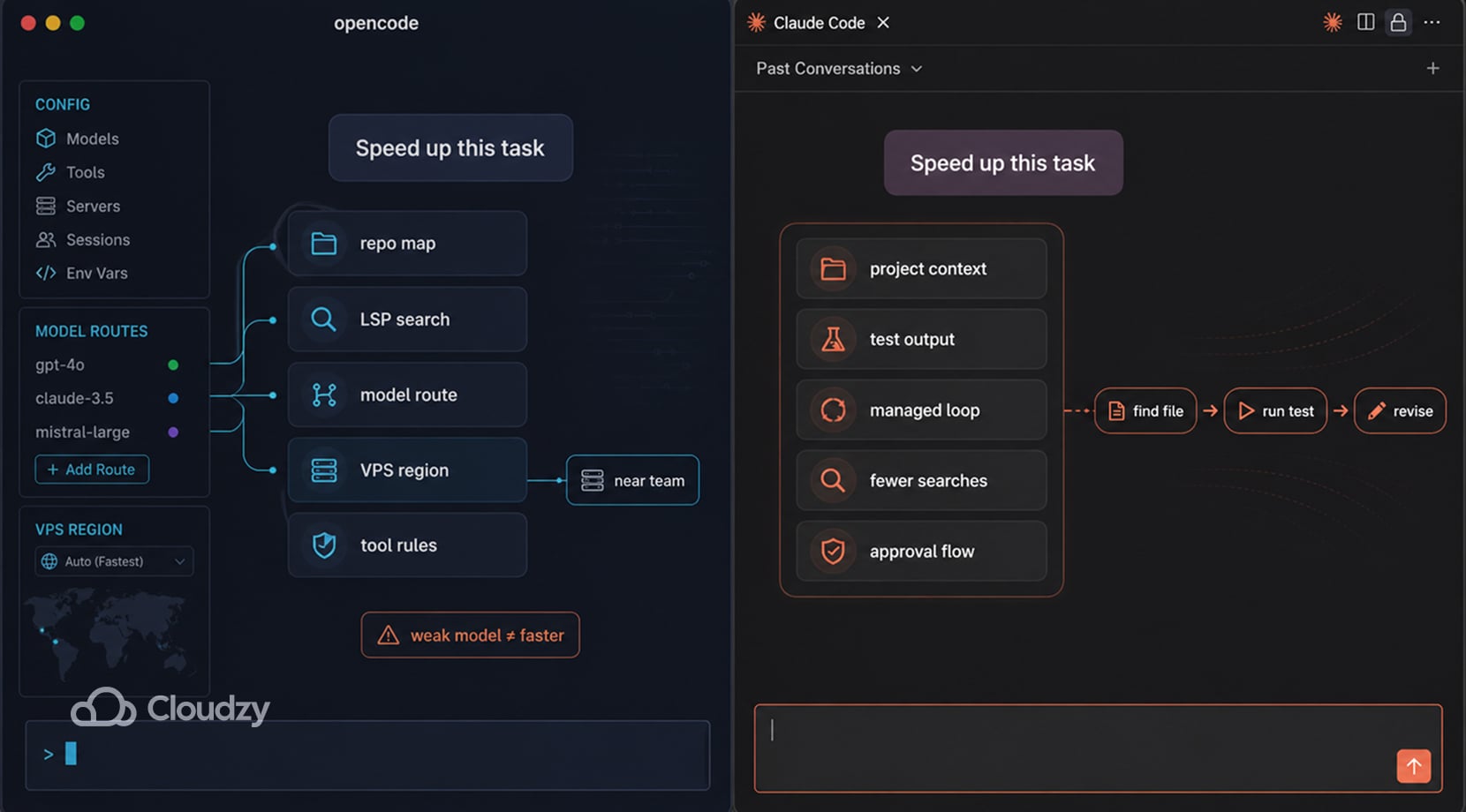This screenshot has height=812, width=1466.
Task: Click the Servers icon in CONFIG panel
Action: tap(46, 206)
